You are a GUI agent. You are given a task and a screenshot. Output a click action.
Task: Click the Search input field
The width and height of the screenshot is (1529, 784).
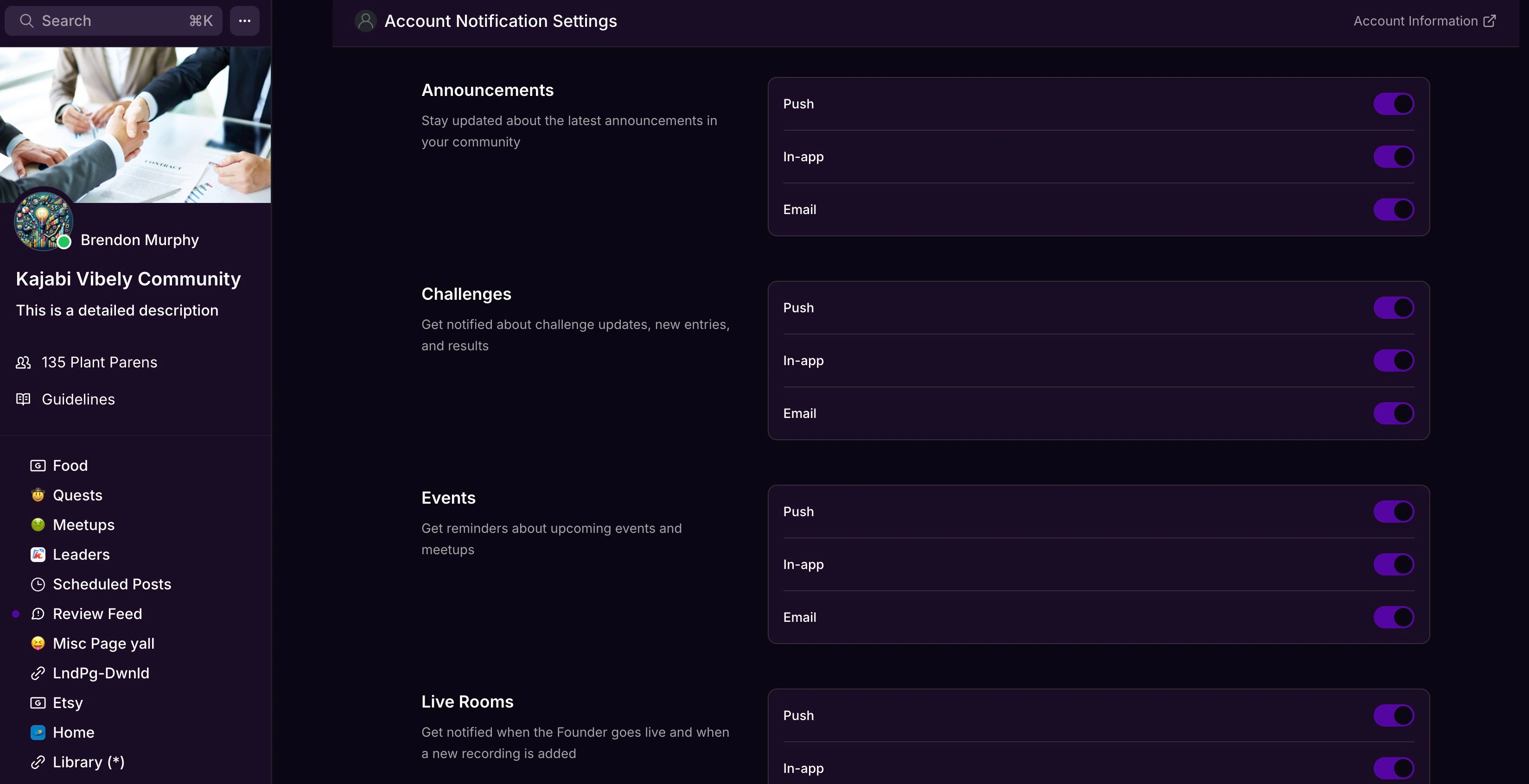113,21
